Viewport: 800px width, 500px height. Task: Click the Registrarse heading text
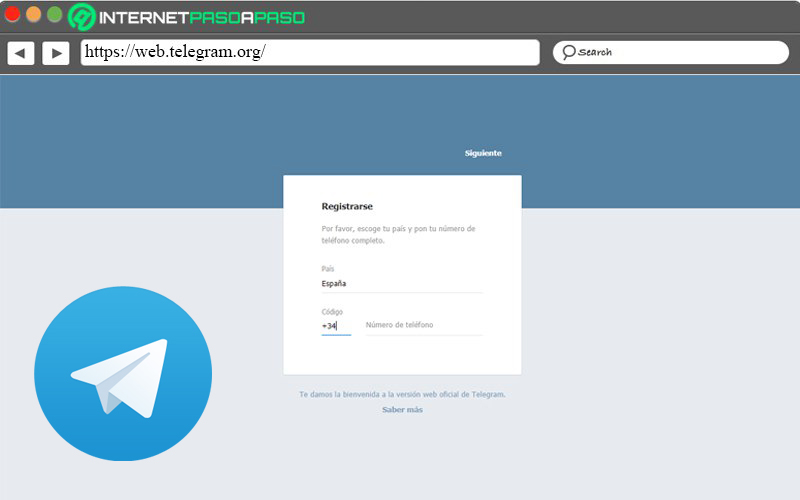(x=347, y=206)
